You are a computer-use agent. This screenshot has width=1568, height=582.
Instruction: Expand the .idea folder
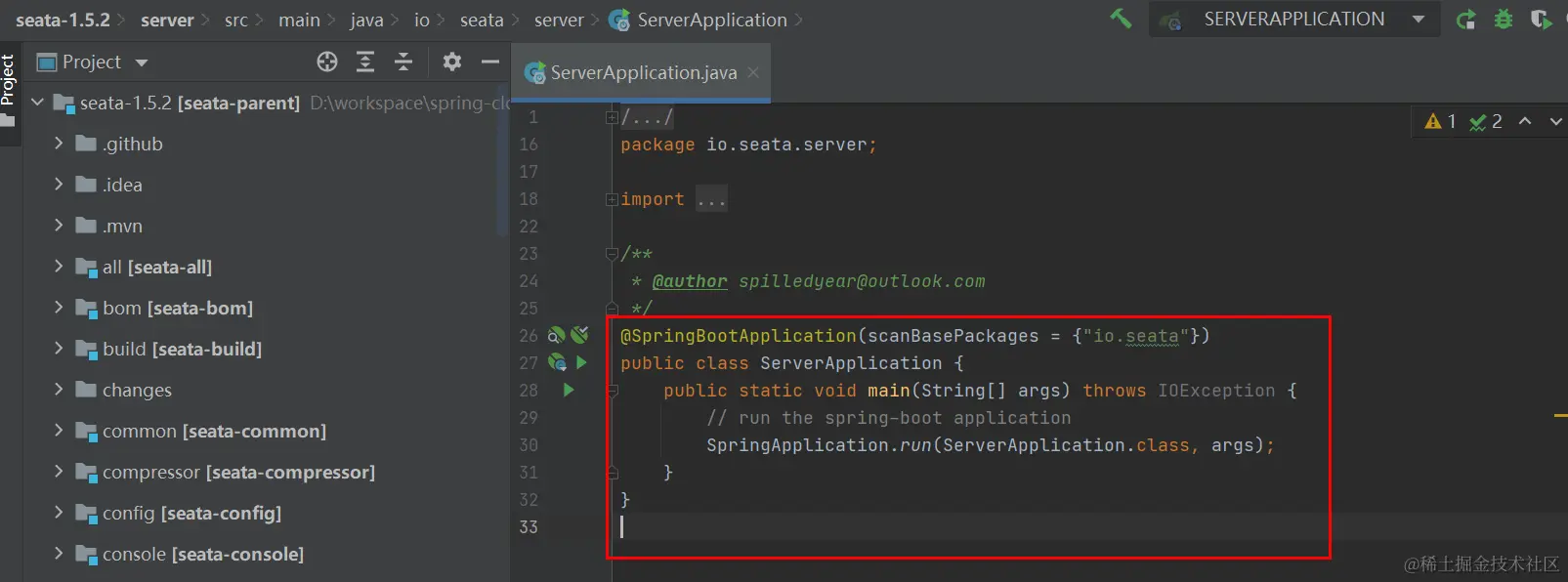point(58,184)
